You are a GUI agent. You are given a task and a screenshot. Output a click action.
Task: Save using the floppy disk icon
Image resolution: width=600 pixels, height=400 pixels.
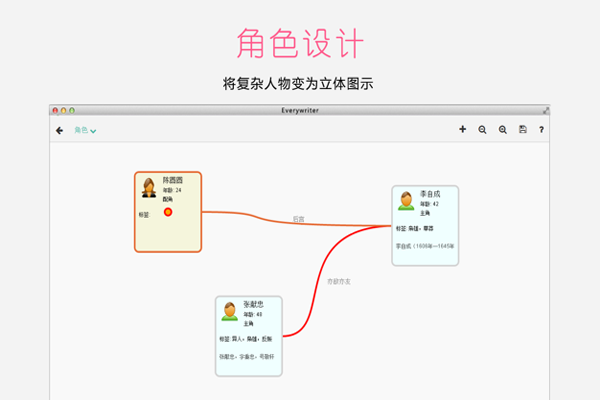point(523,129)
